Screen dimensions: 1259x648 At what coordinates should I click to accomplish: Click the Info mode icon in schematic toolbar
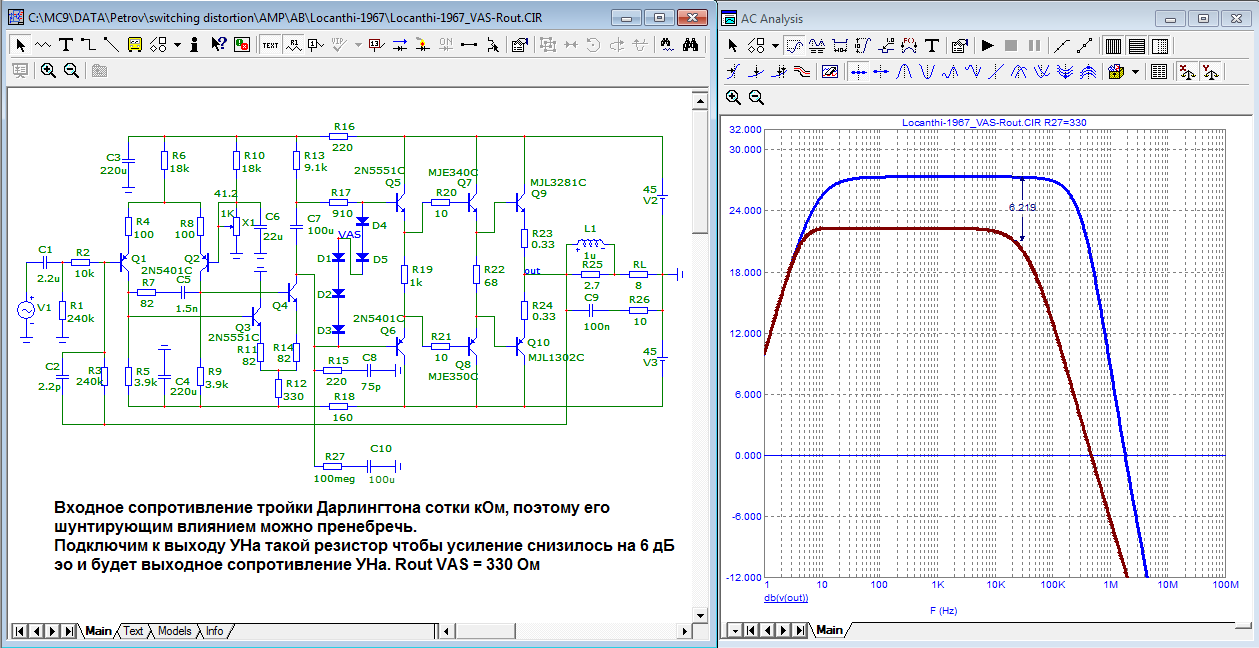click(194, 44)
